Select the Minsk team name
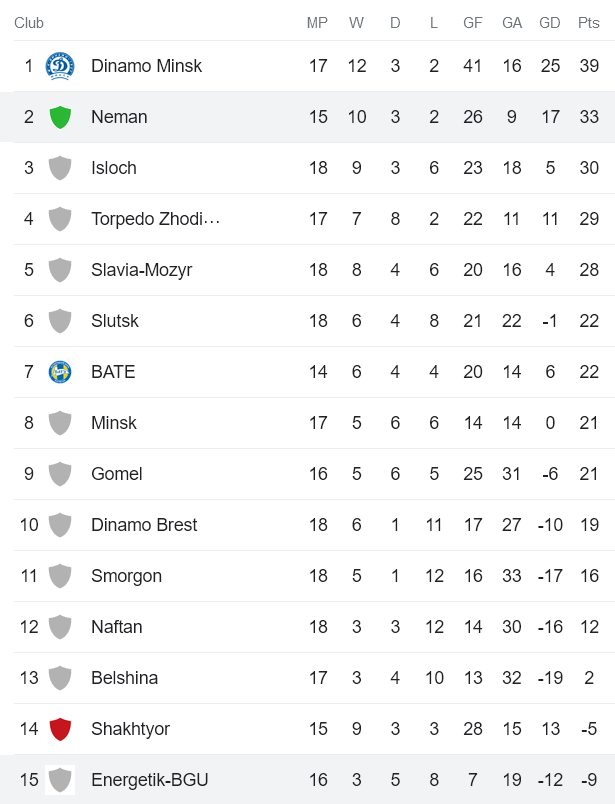The width and height of the screenshot is (615, 804). [114, 423]
